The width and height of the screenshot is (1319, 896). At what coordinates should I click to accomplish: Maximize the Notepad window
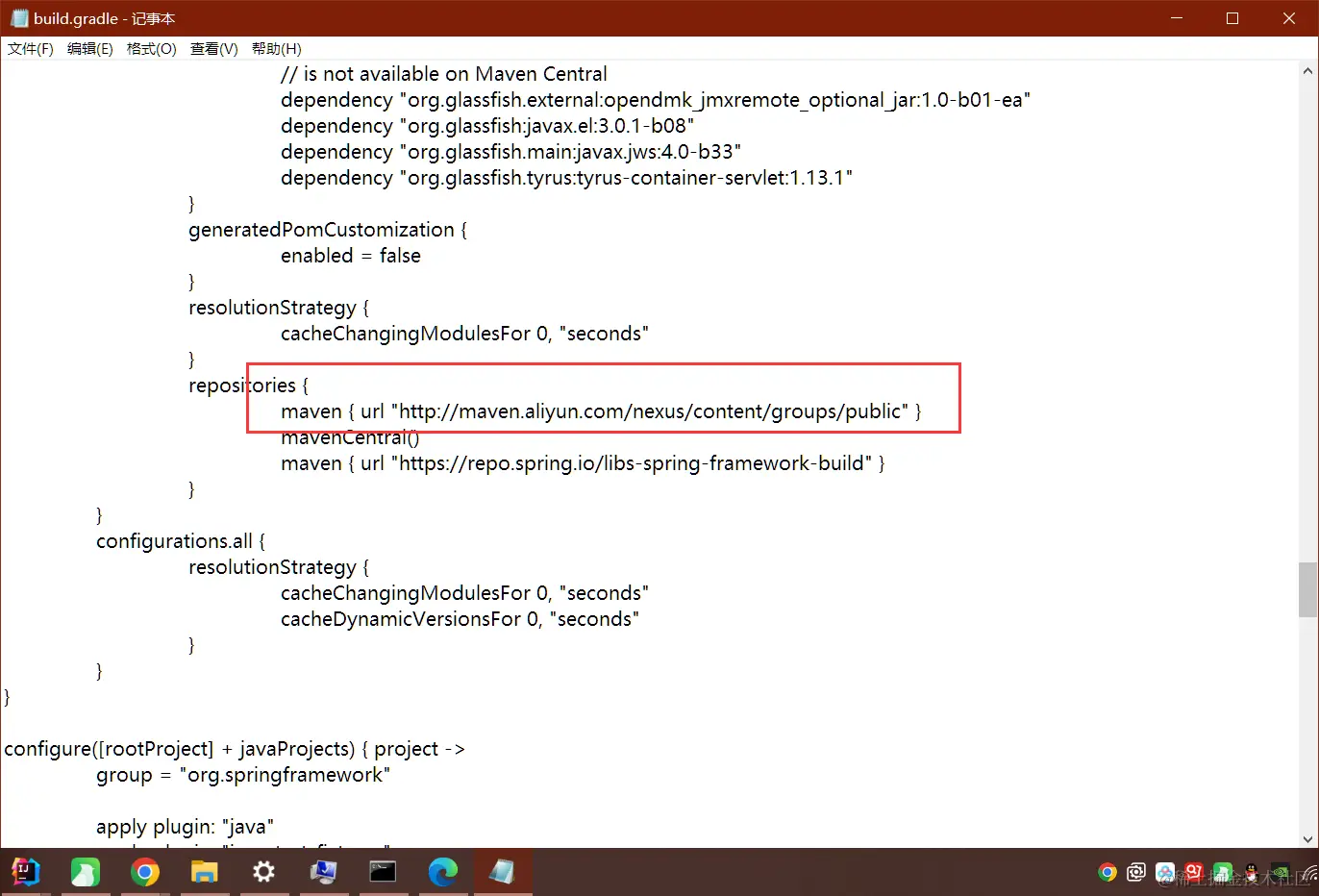point(1232,18)
